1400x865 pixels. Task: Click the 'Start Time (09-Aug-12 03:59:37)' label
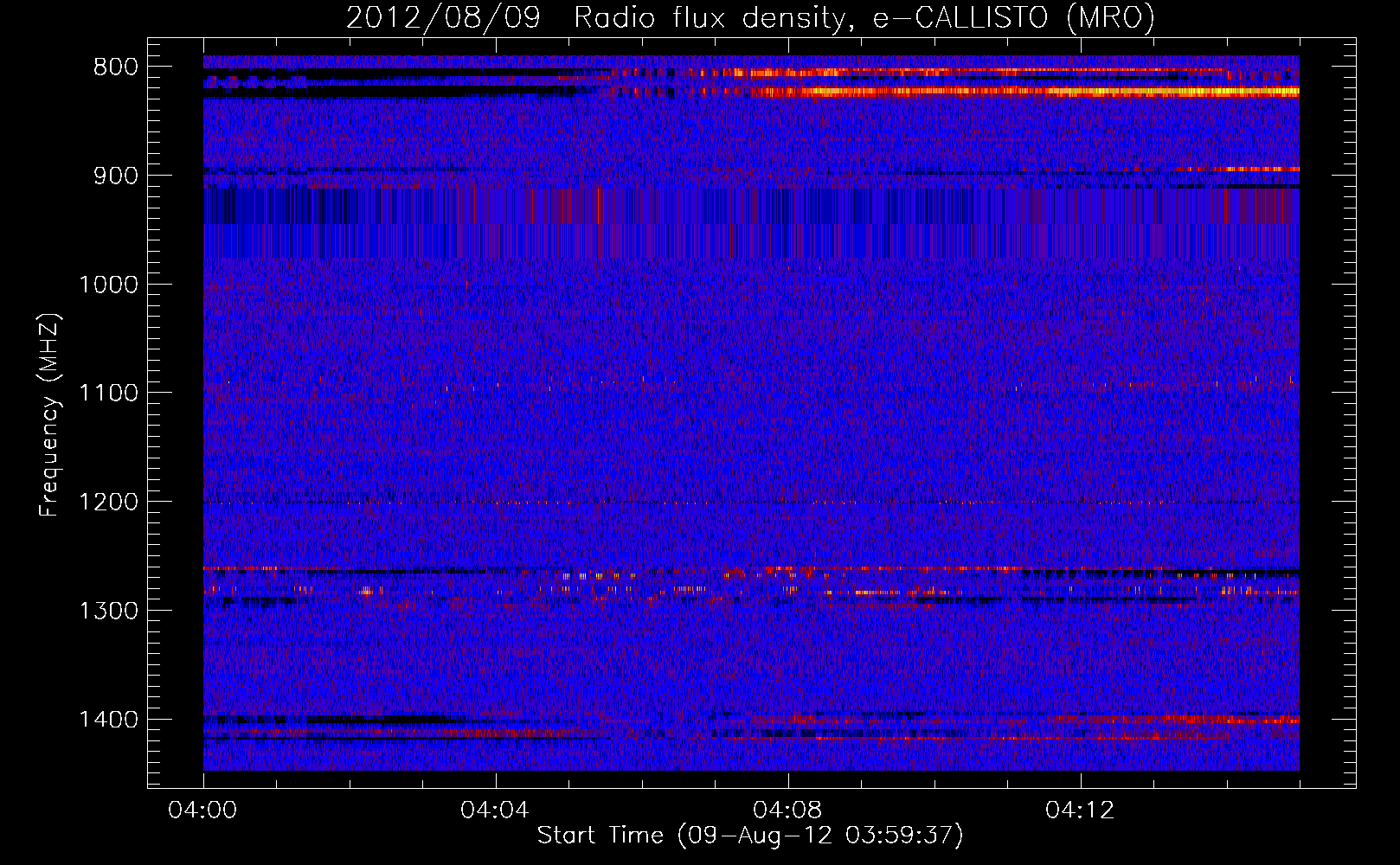coord(750,836)
